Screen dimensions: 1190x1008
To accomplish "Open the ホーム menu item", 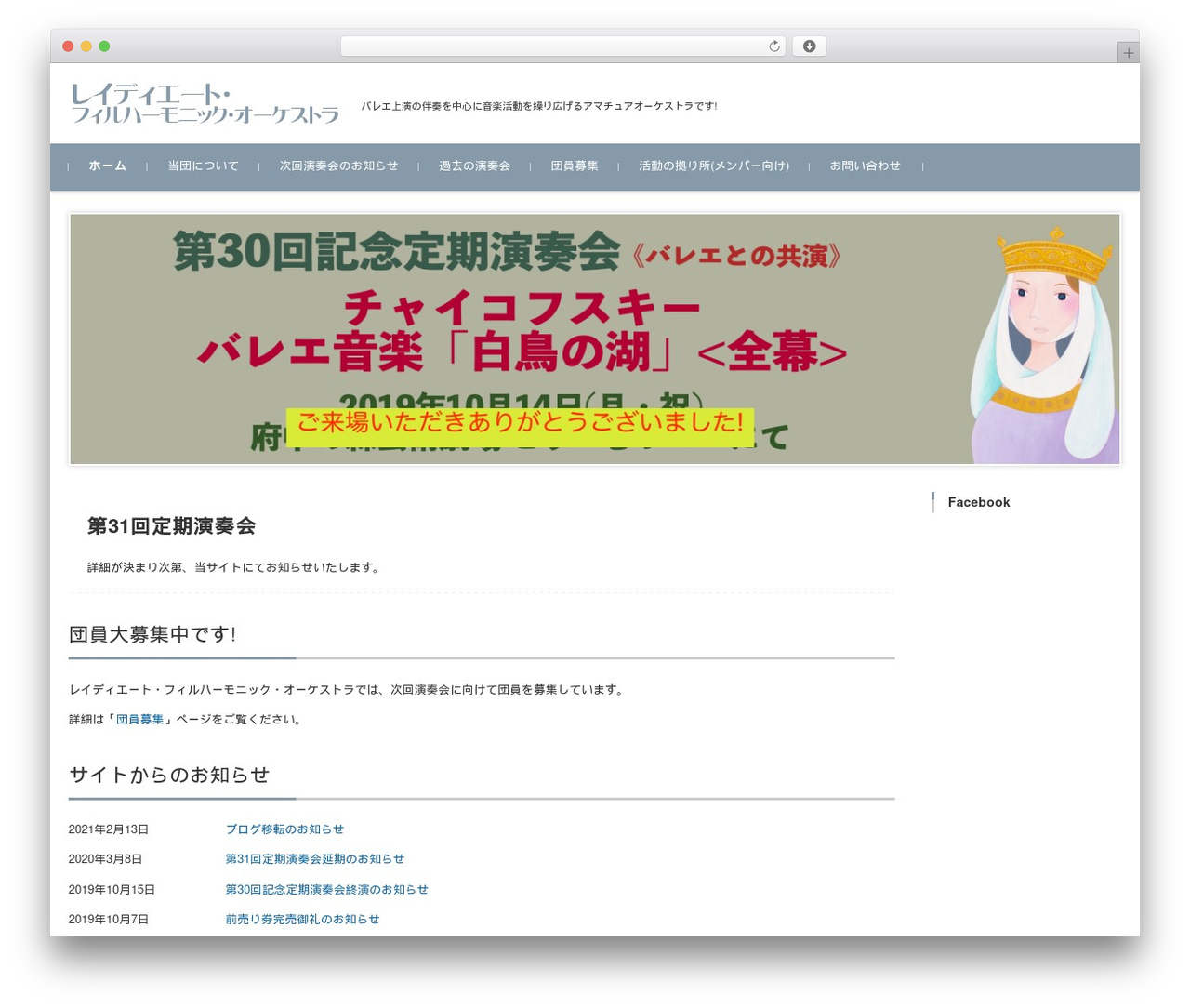I will 107,166.
